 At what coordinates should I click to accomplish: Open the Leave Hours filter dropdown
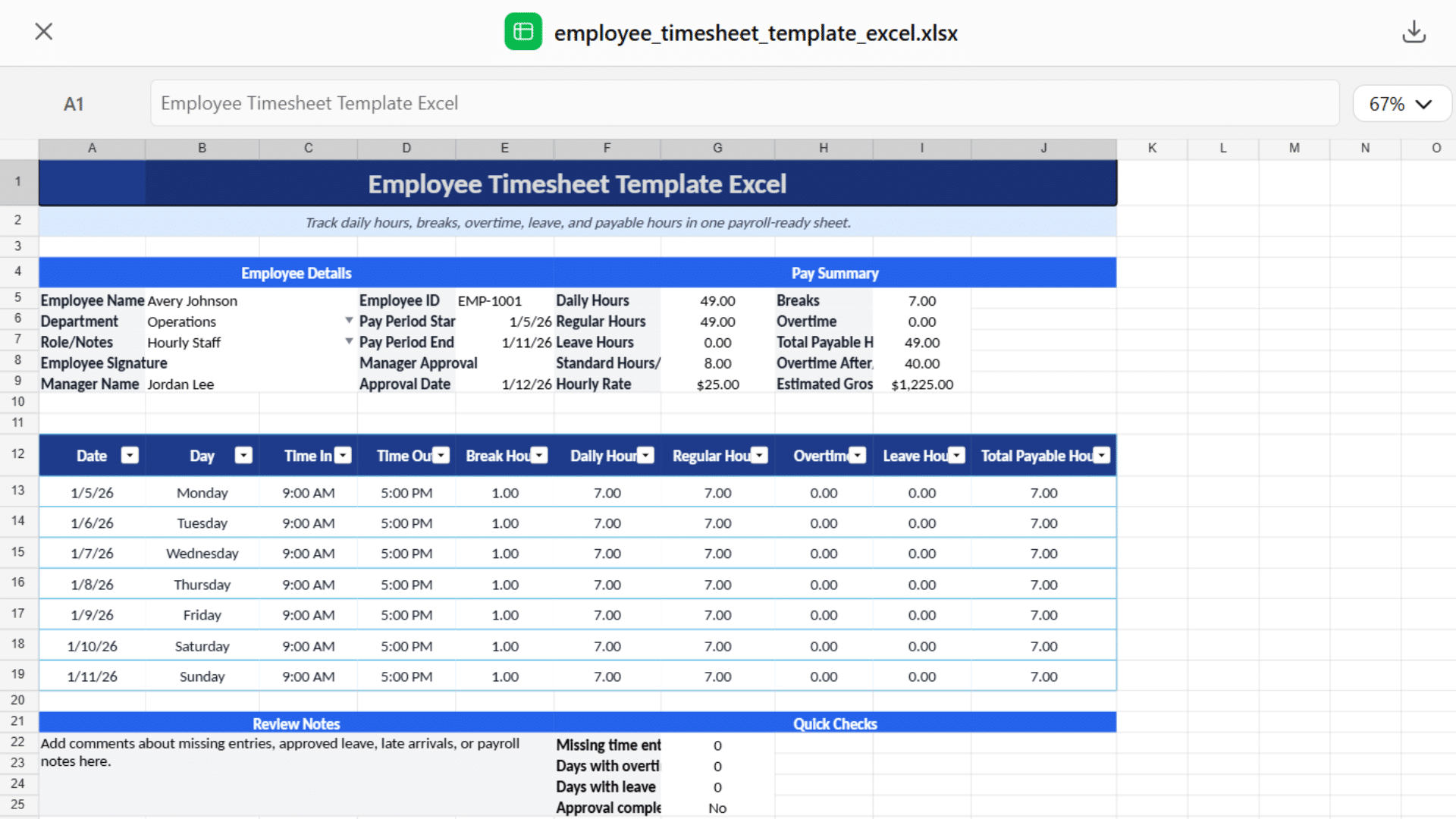coord(957,455)
